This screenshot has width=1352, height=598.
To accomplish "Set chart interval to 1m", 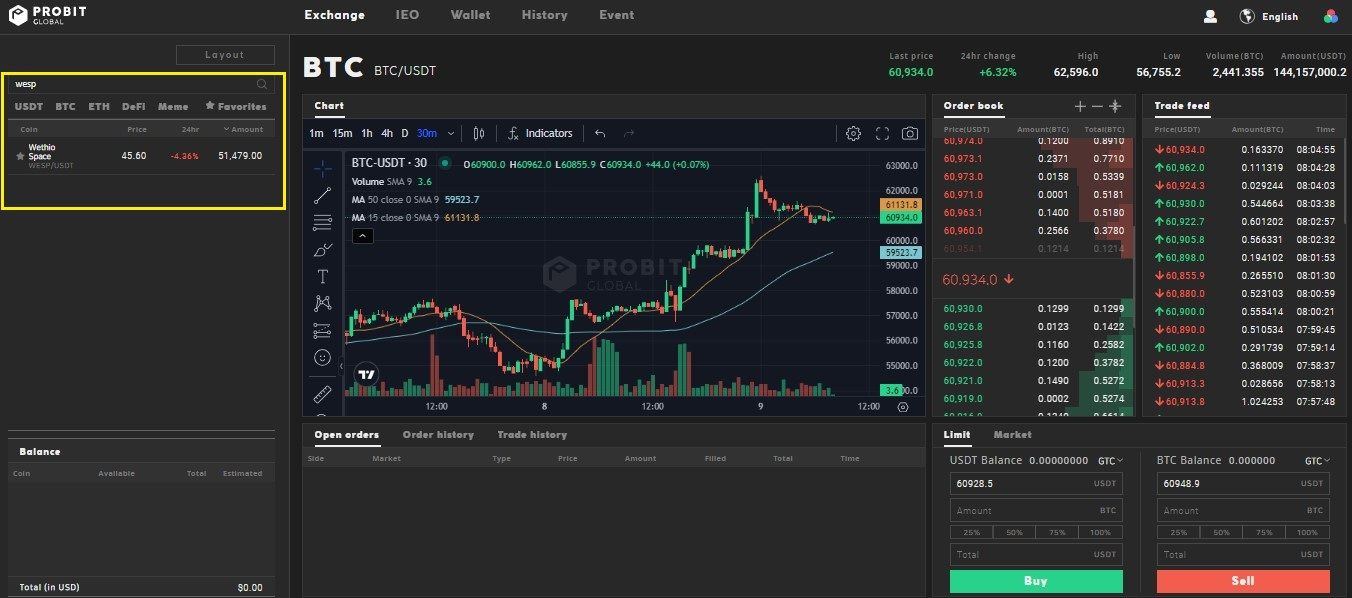I will (316, 133).
